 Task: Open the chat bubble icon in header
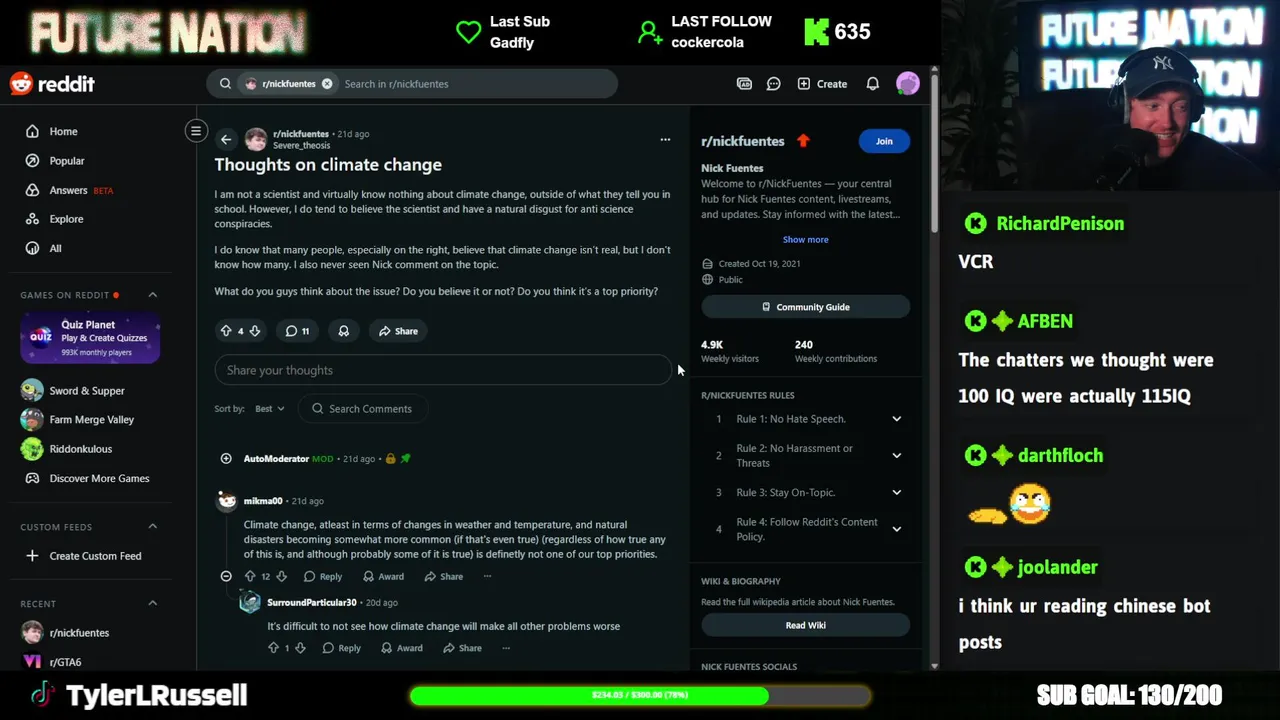773,84
